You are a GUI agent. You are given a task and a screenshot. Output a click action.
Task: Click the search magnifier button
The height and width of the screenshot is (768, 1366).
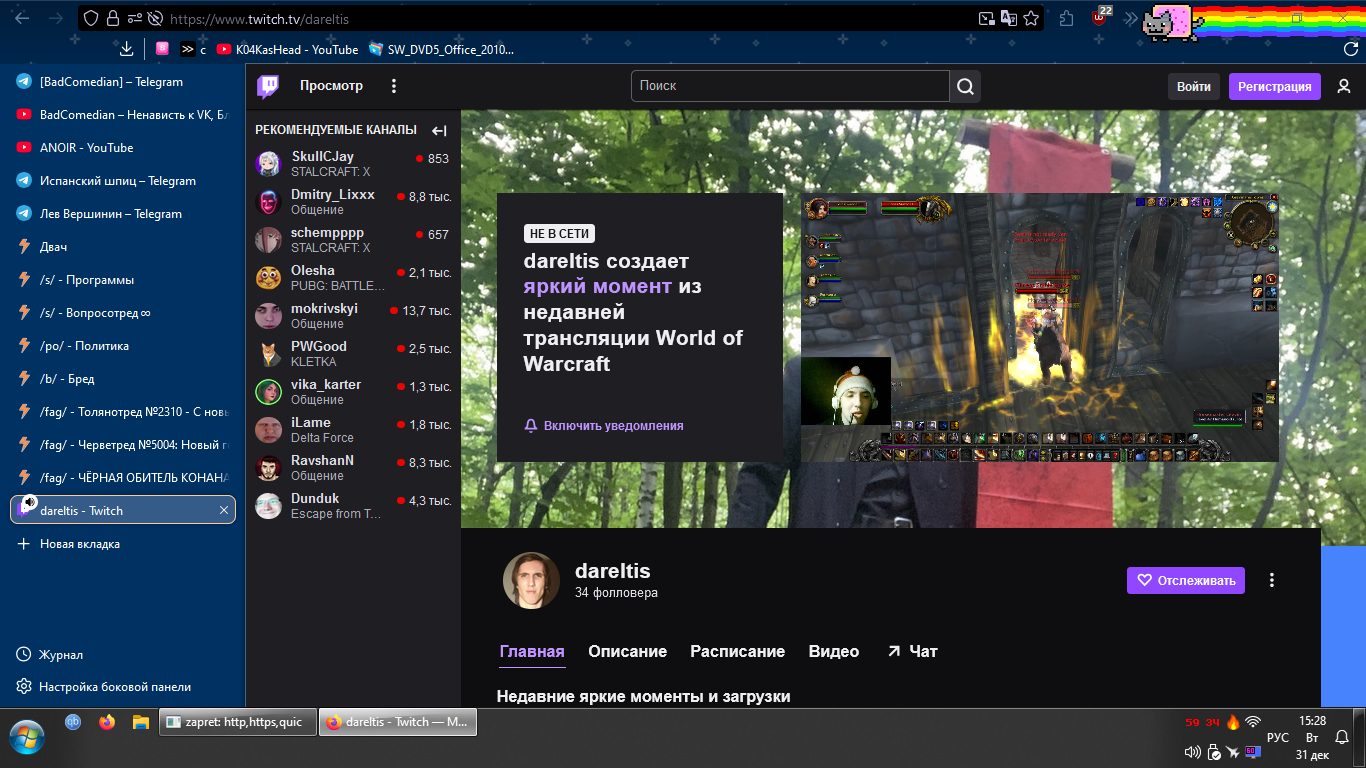965,86
